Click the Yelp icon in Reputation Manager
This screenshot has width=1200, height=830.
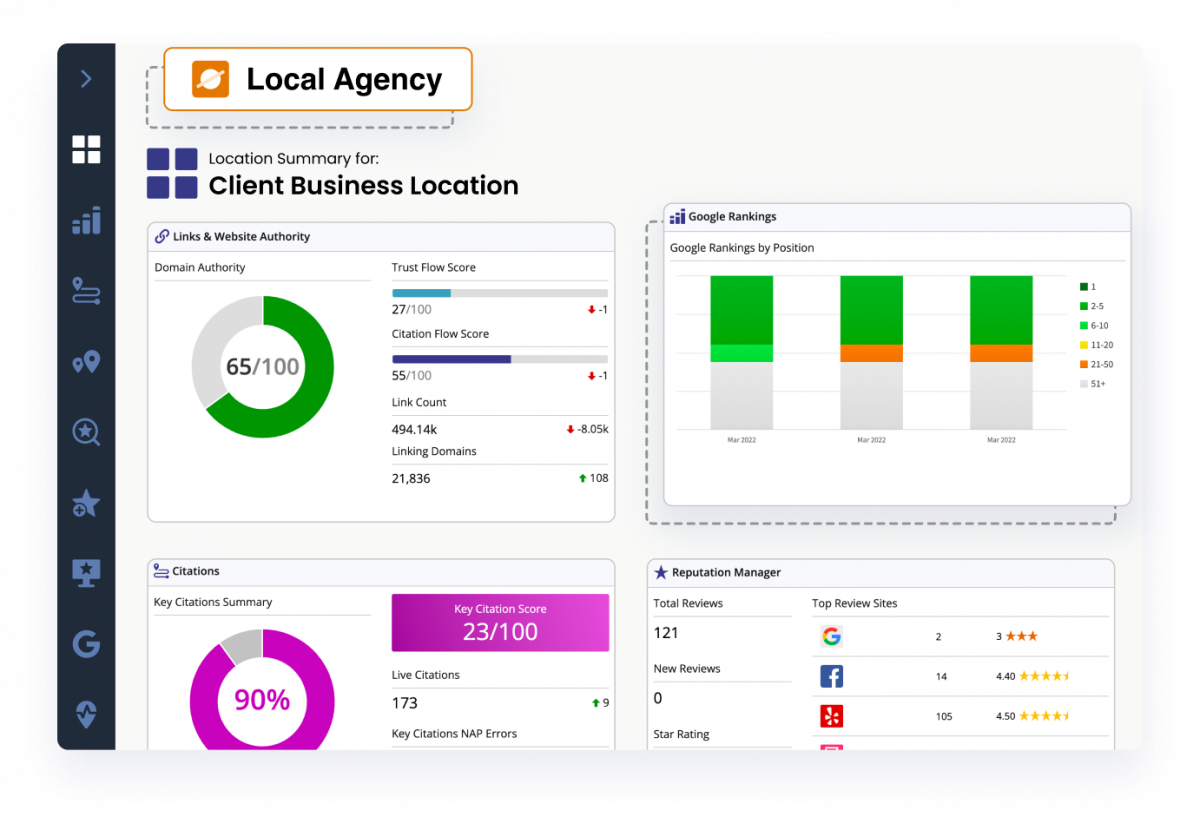(x=832, y=716)
